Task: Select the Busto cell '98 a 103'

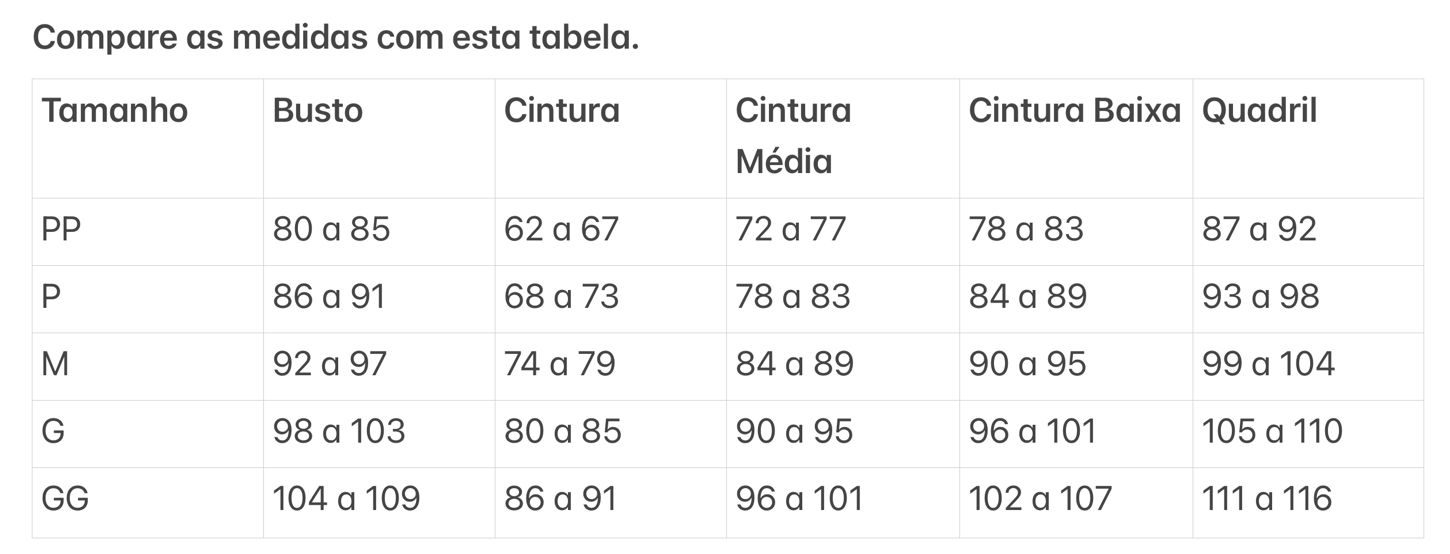Action: coord(339,431)
